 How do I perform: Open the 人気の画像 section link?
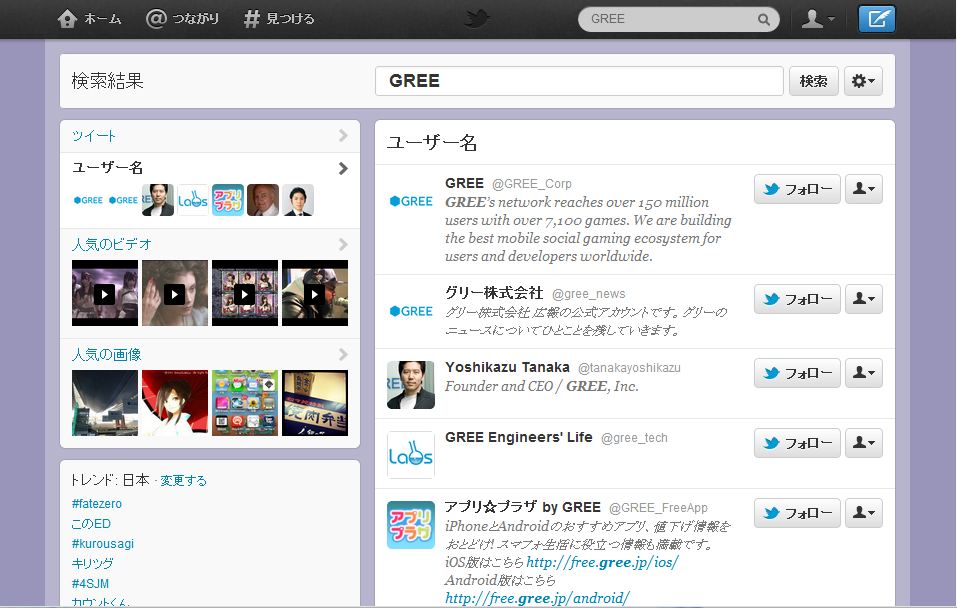pyautogui.click(x=106, y=354)
